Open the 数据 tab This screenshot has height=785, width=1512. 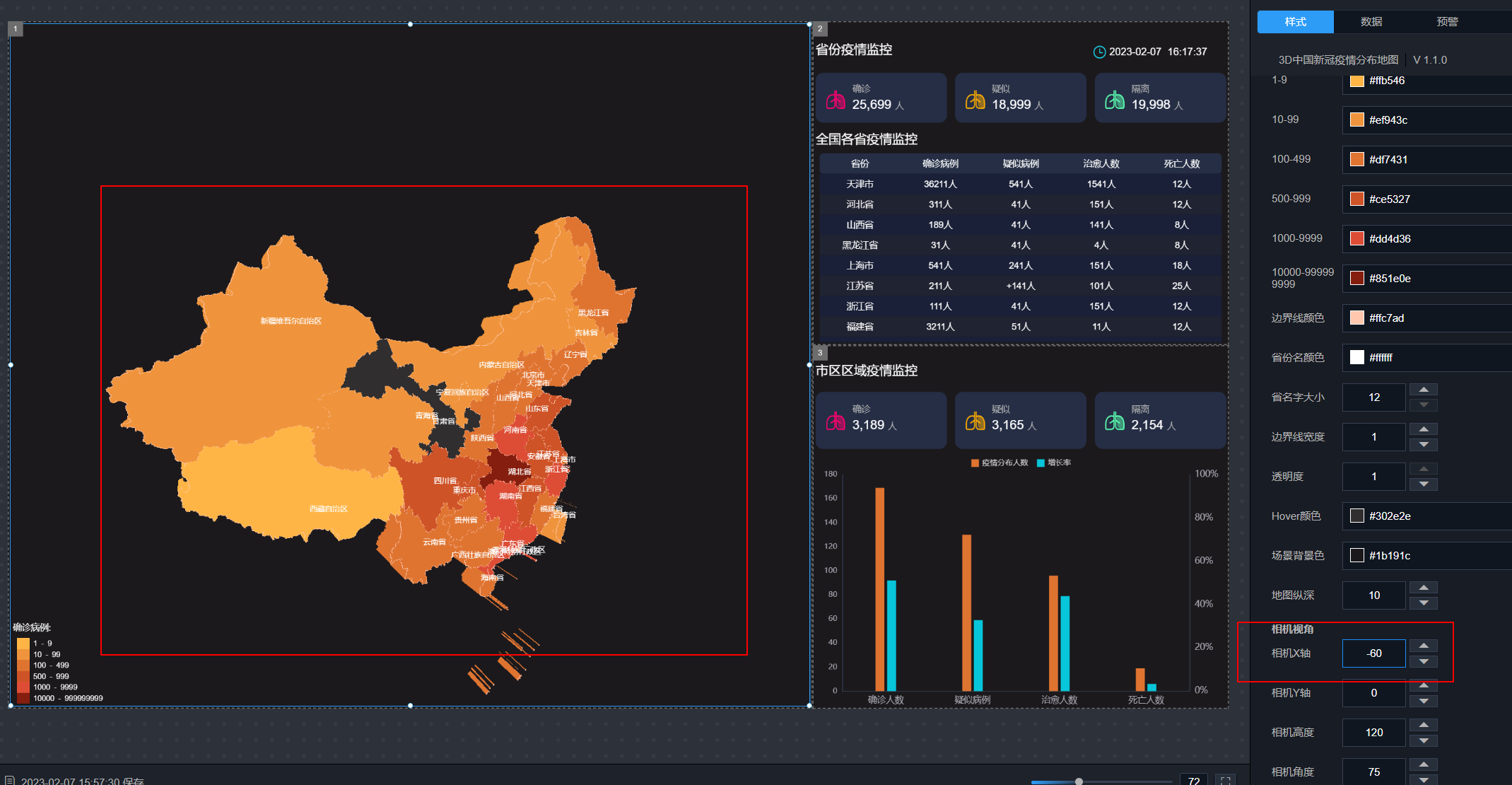click(1371, 22)
